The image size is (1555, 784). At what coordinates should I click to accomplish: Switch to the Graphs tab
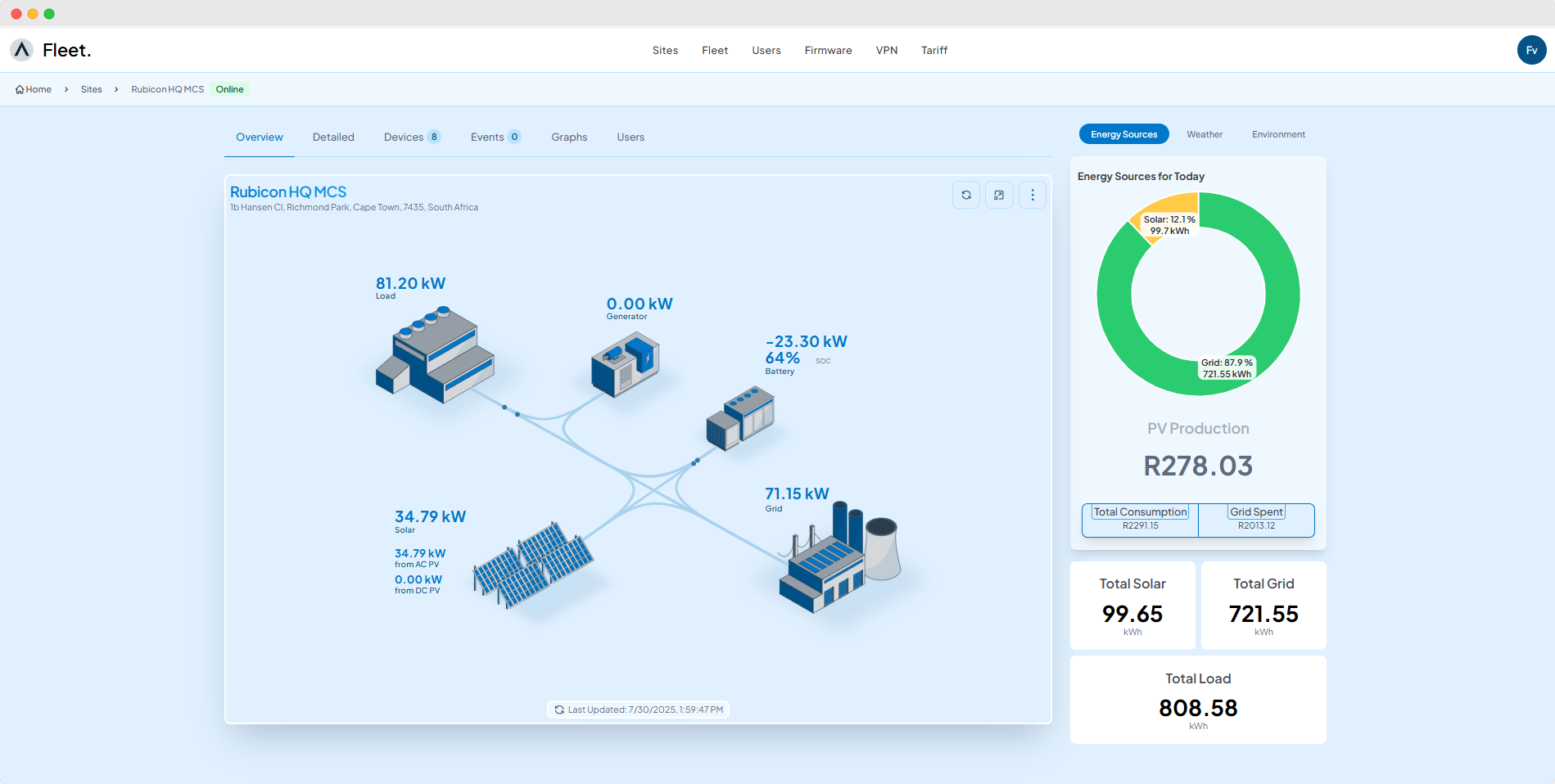[x=569, y=137]
